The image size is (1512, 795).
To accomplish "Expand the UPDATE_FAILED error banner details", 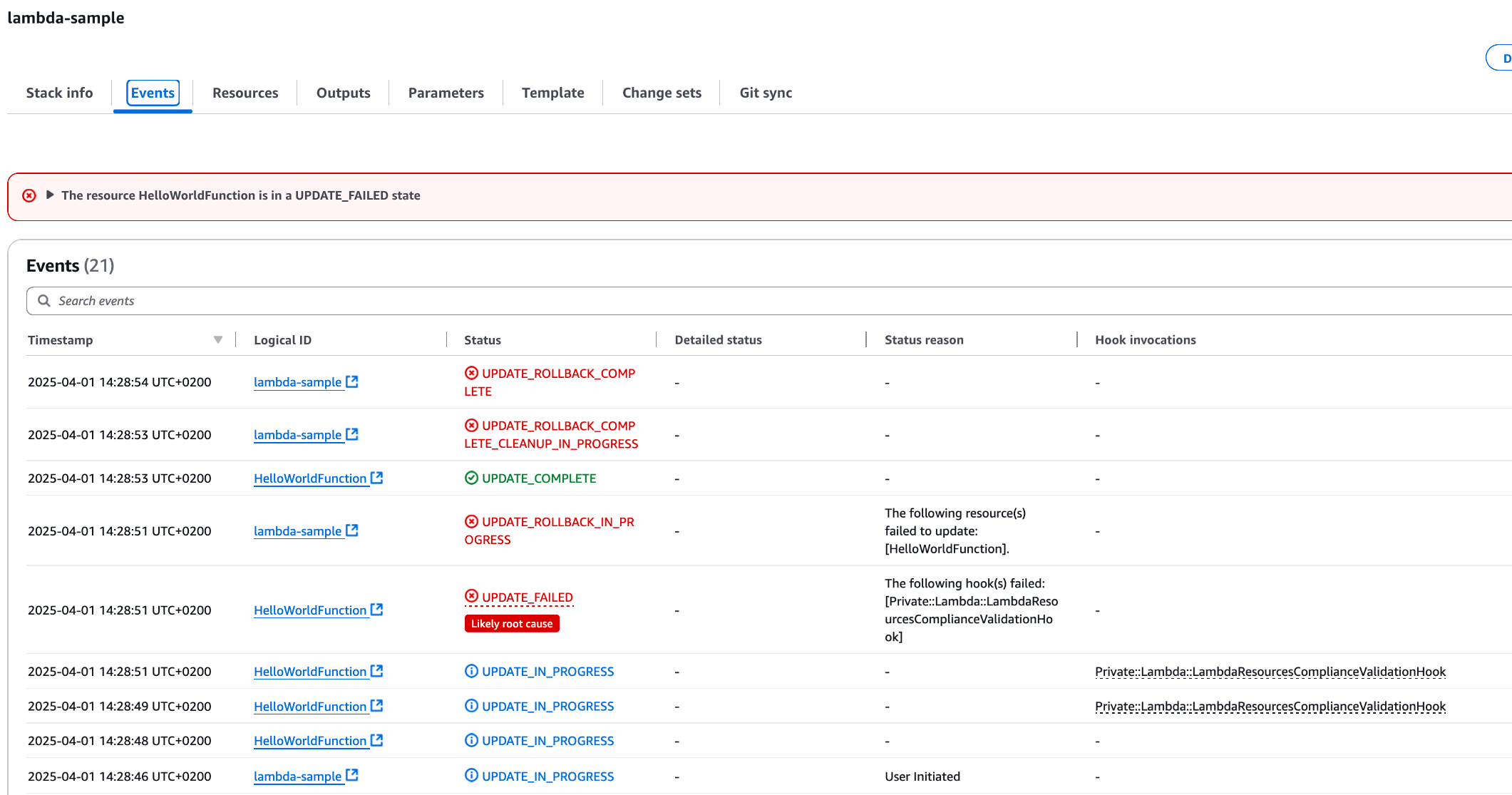I will pyautogui.click(x=50, y=195).
